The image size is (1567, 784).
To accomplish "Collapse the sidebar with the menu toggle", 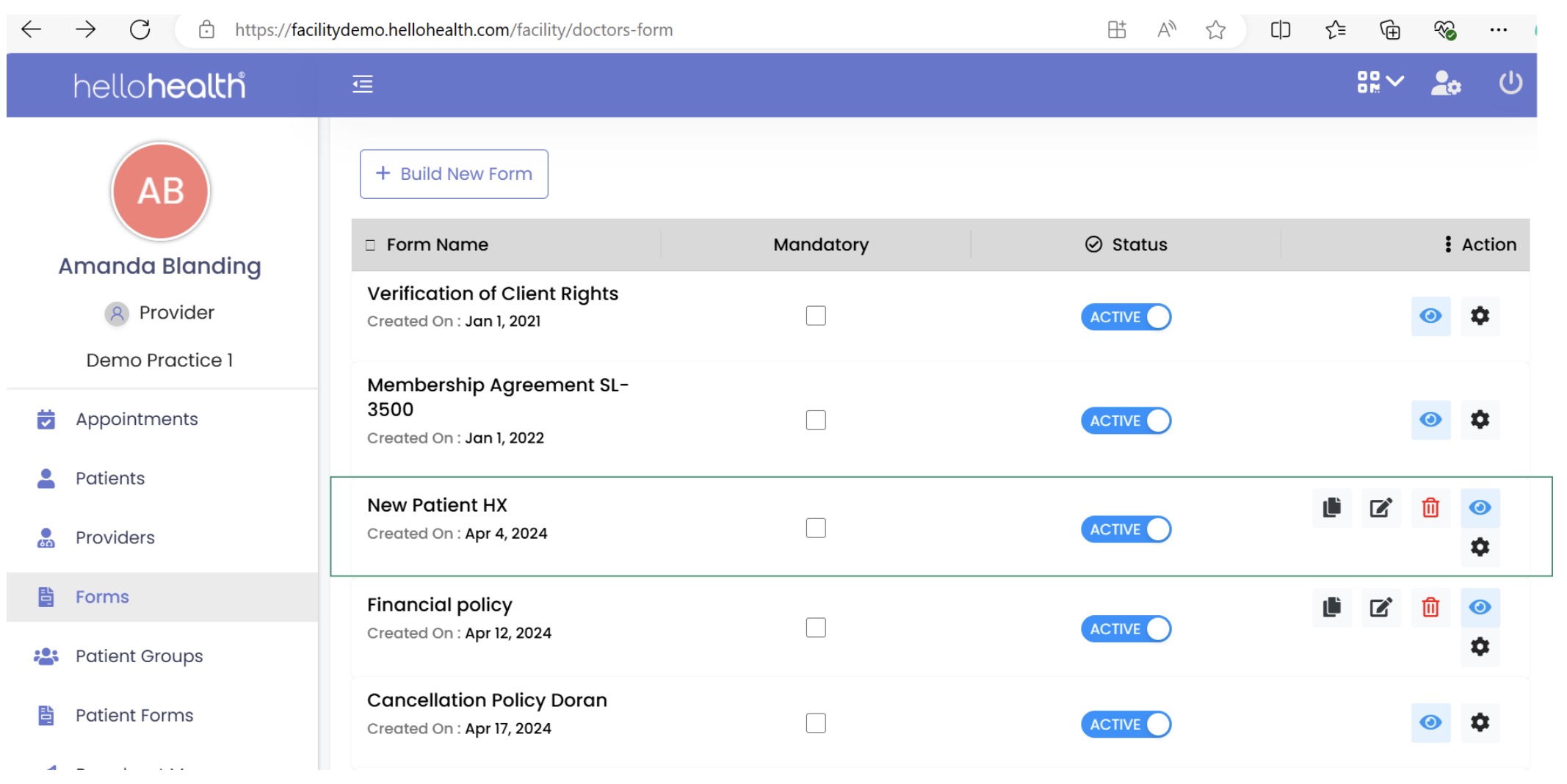I will [x=362, y=84].
